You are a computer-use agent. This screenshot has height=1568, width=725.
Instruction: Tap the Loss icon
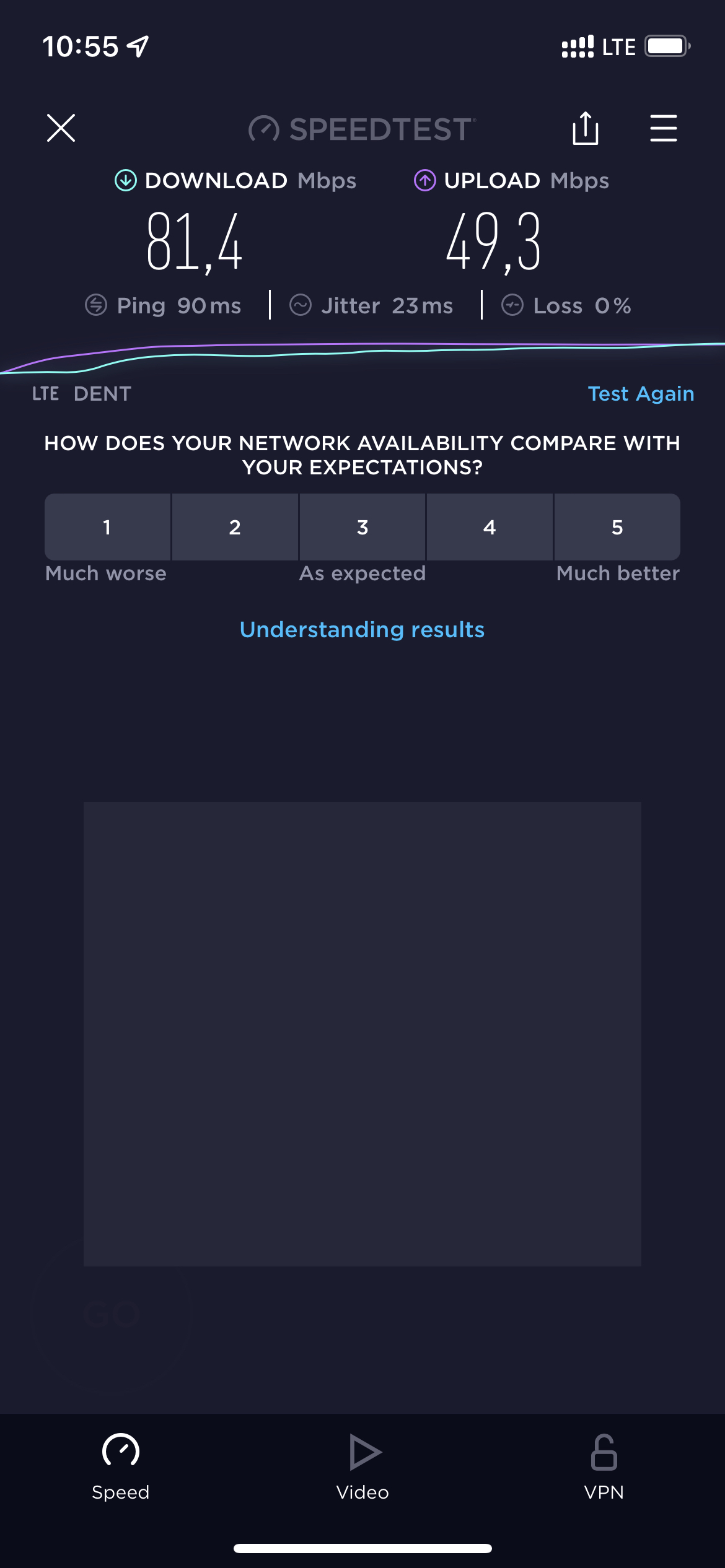point(512,305)
